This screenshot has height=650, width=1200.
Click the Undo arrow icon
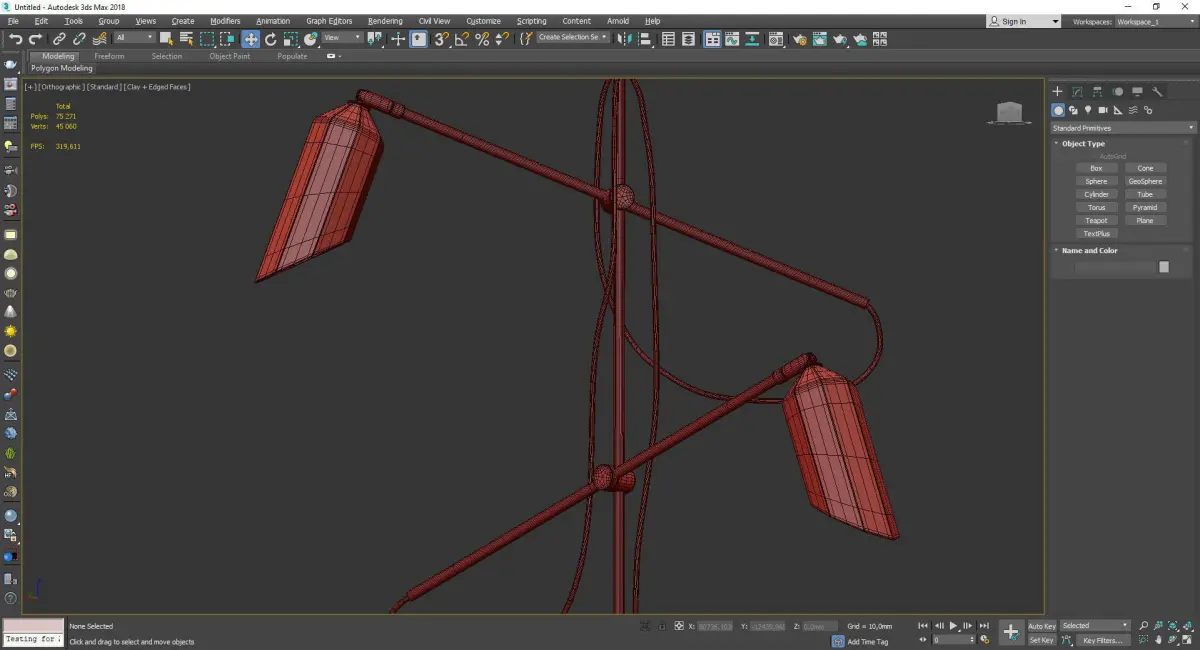tap(16, 39)
